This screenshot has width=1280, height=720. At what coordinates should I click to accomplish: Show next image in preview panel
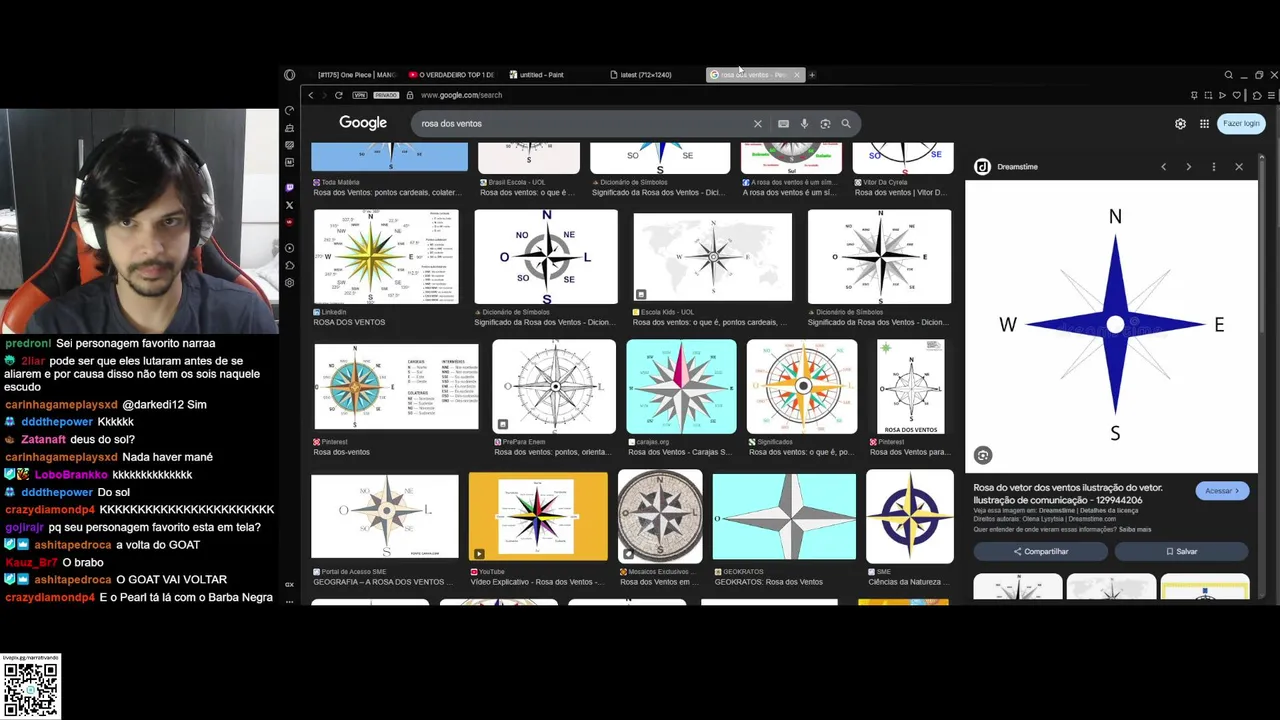pyautogui.click(x=1188, y=167)
